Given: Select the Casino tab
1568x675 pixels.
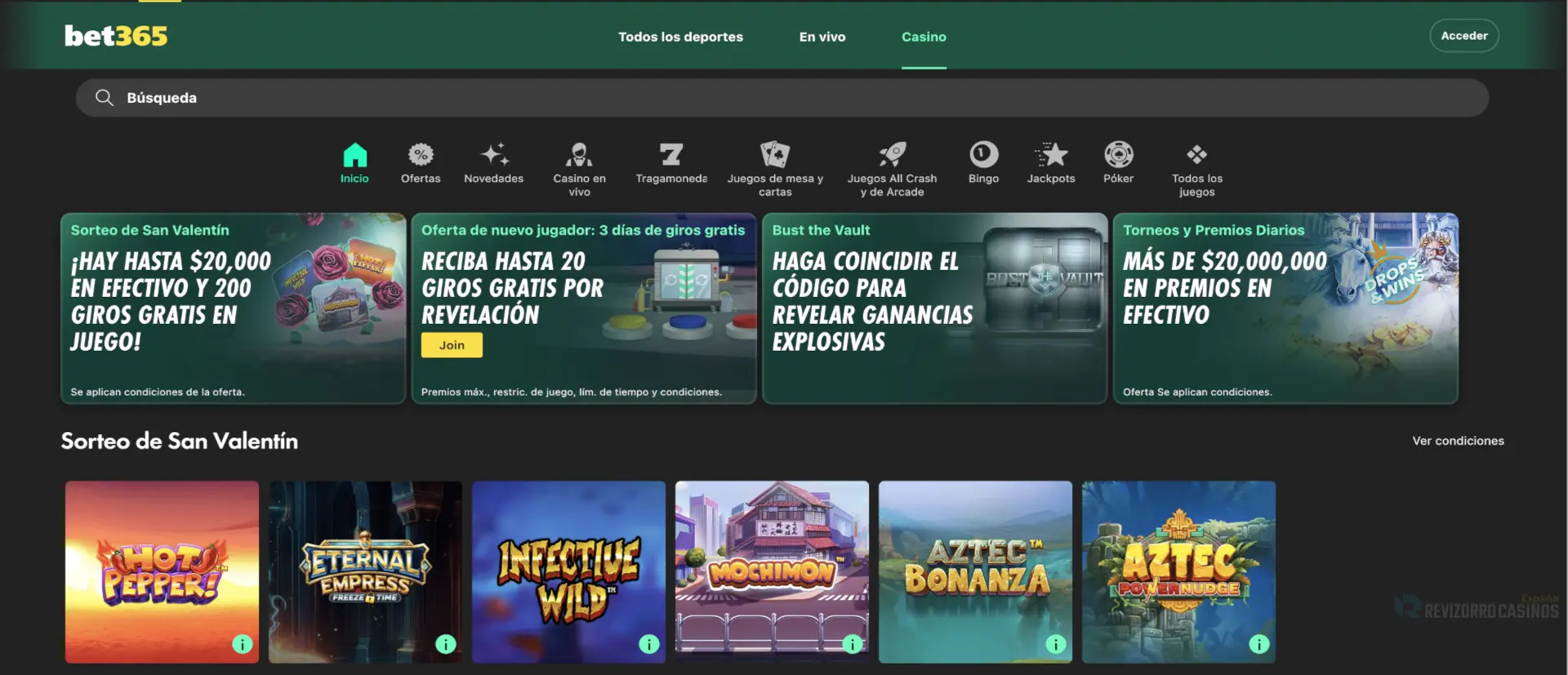Looking at the screenshot, I should coord(924,37).
